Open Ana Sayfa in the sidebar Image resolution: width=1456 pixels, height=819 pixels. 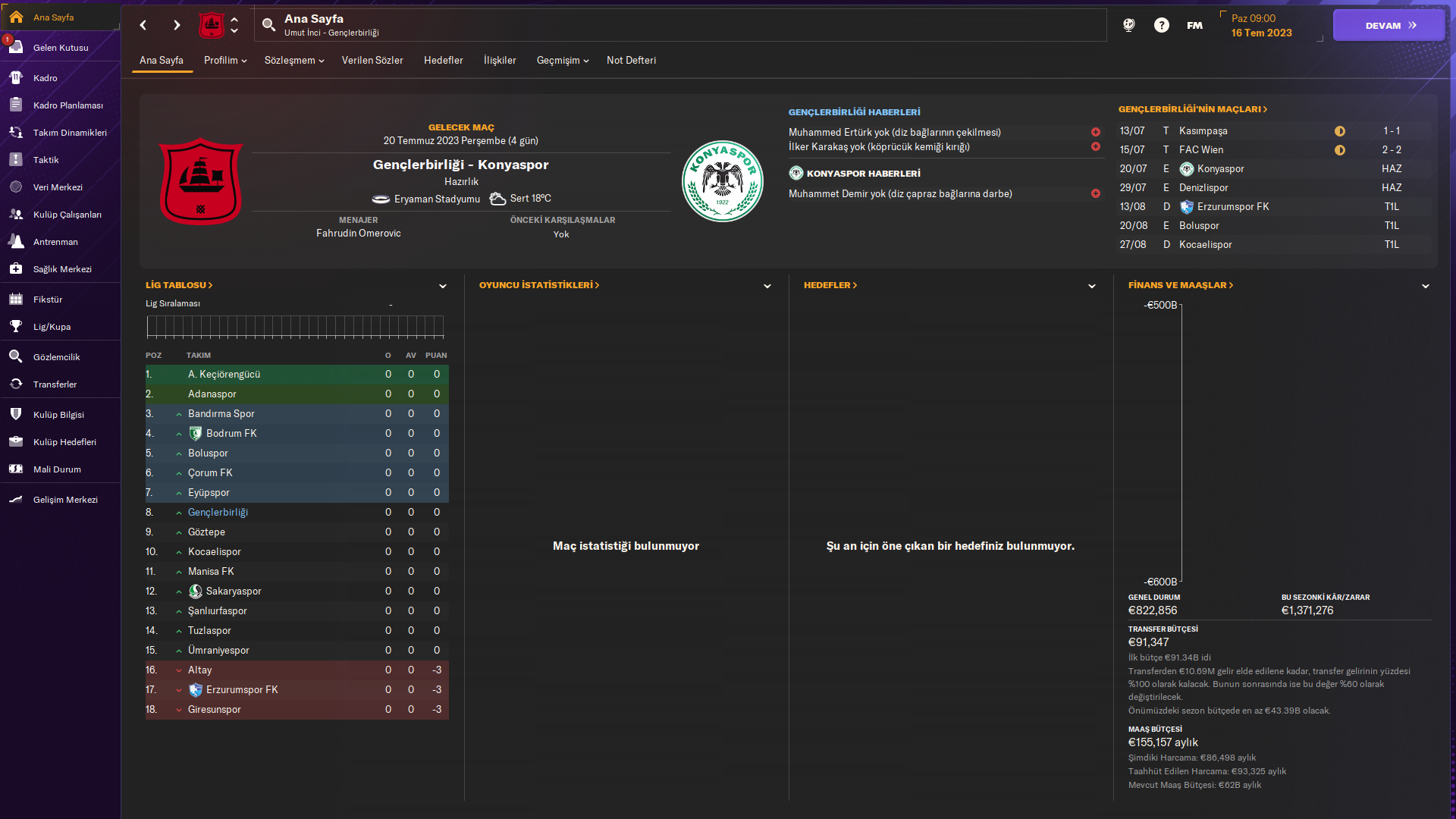coord(61,17)
